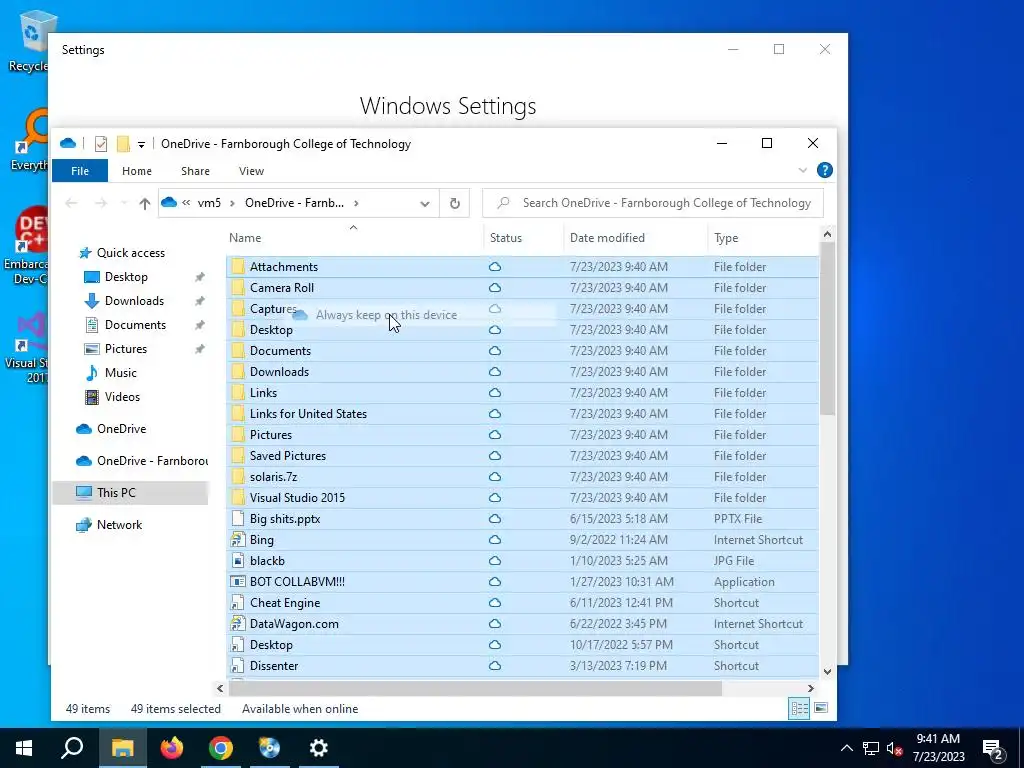
Task: Open the Customize Quick Access Toolbar dropdown
Action: pyautogui.click(x=141, y=144)
